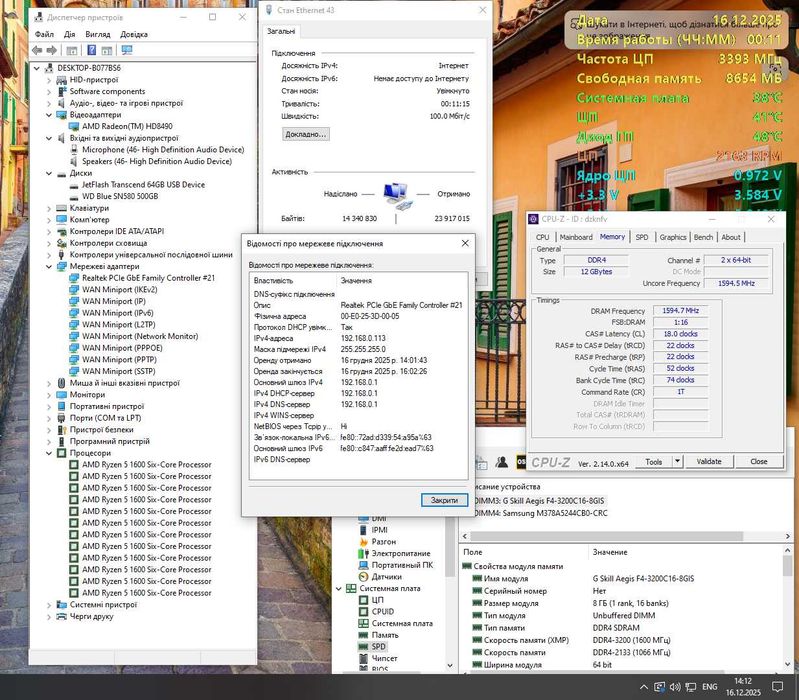
Task: Collapse the Відеоадаптери node
Action: point(49,115)
